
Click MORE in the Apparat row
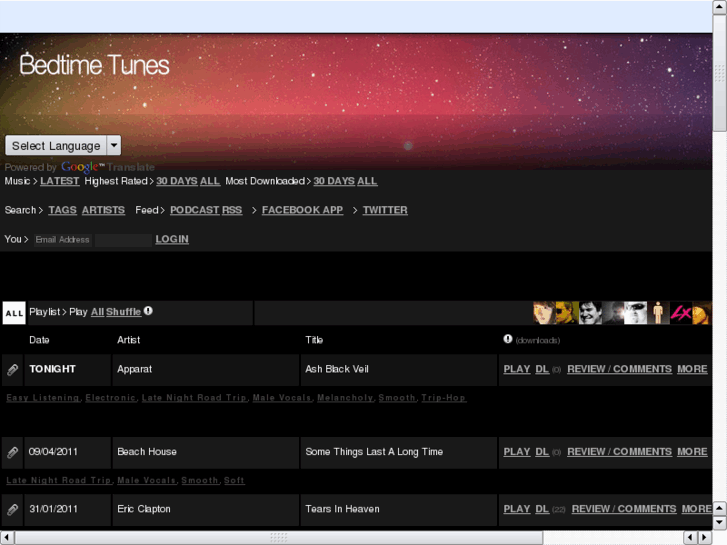click(x=692, y=369)
